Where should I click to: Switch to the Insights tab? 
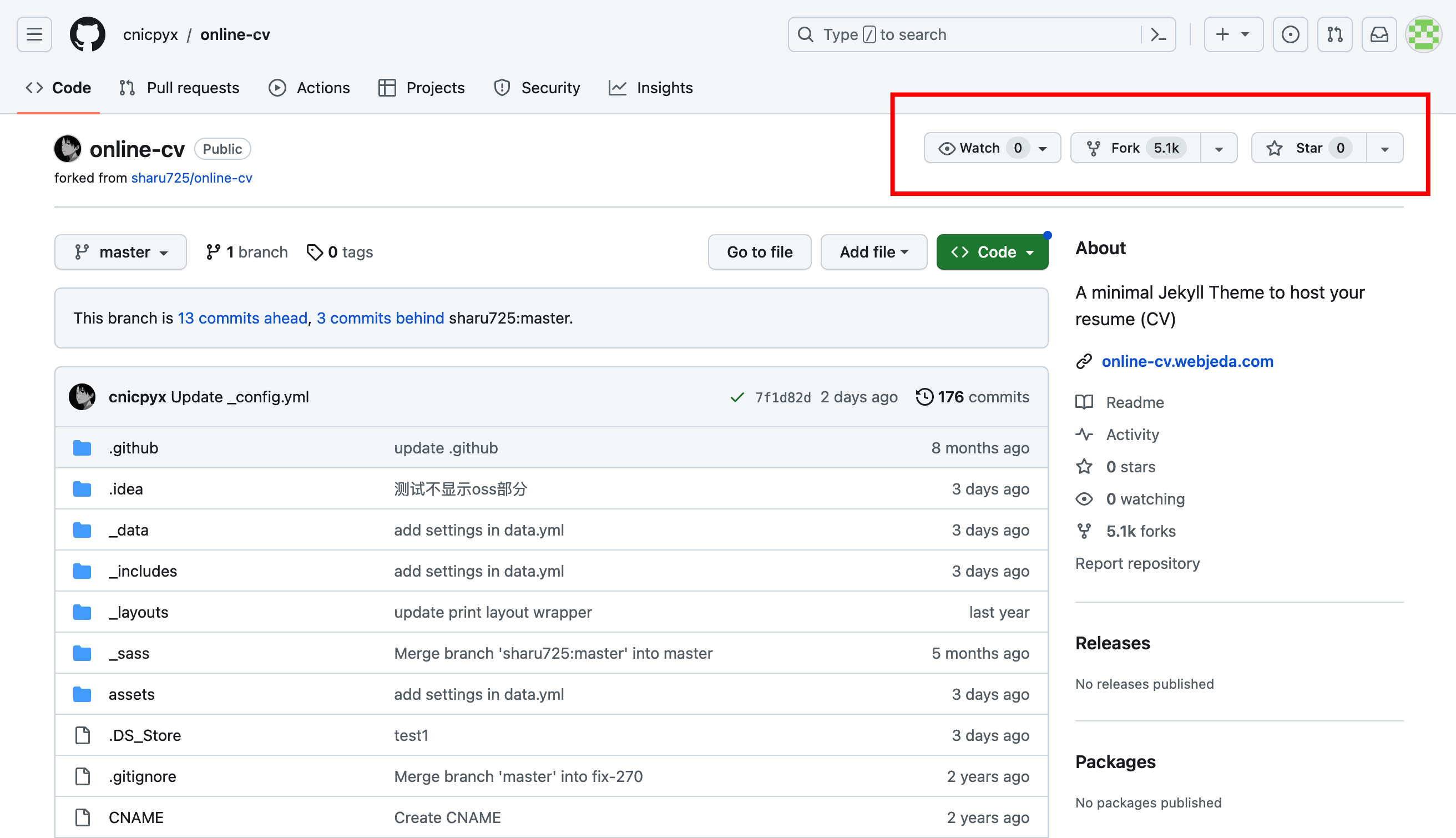point(651,88)
